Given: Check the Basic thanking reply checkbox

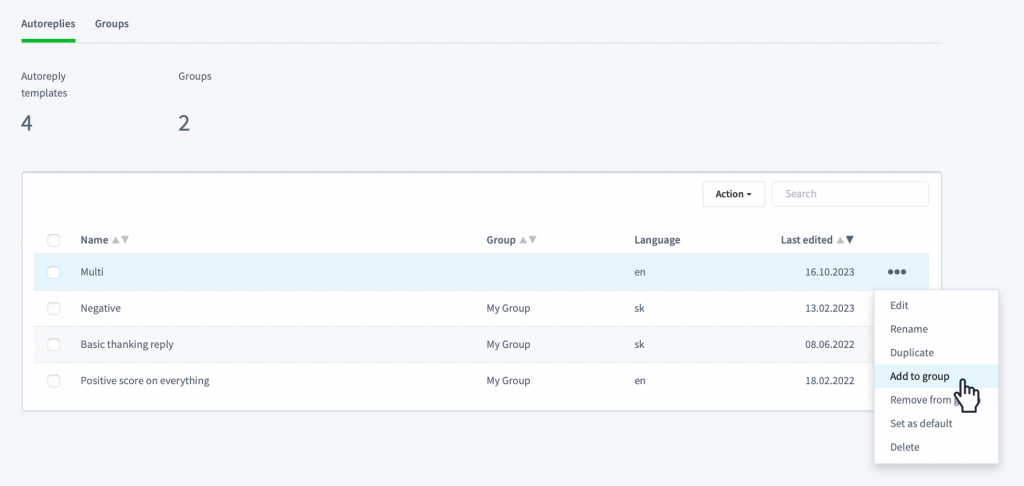Looking at the screenshot, I should [x=54, y=344].
